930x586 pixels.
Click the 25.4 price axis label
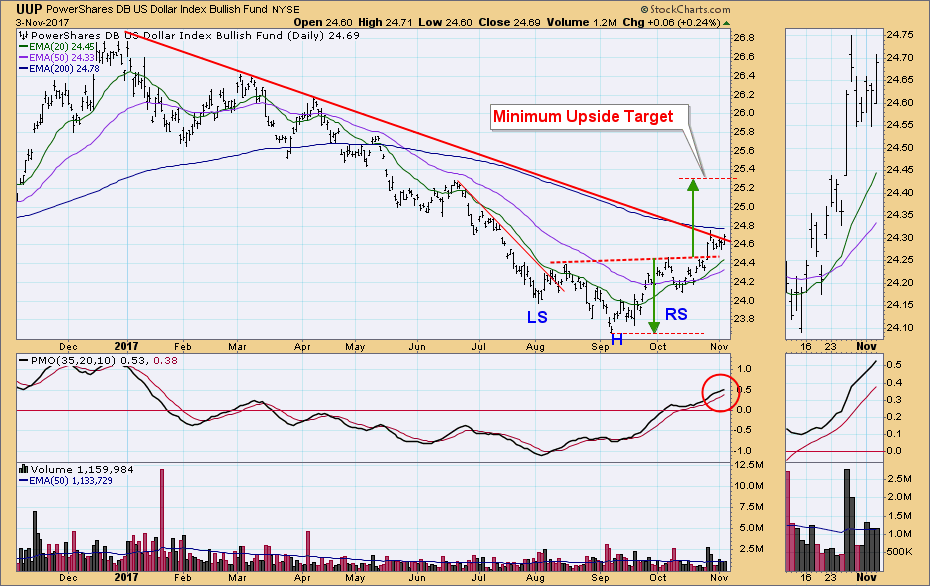pyautogui.click(x=744, y=169)
